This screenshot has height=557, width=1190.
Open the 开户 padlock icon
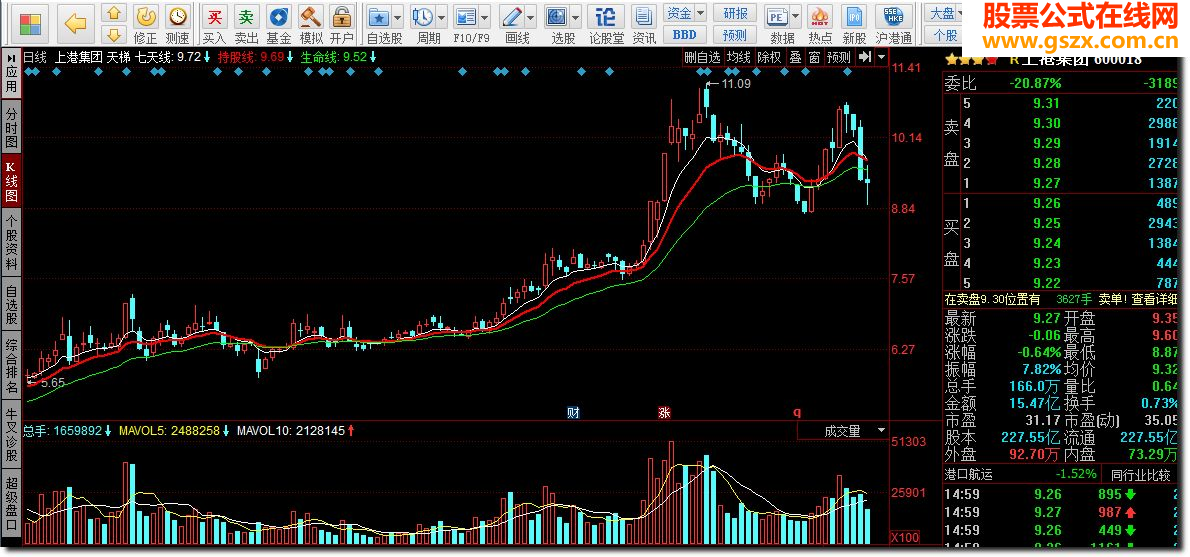pyautogui.click(x=342, y=16)
